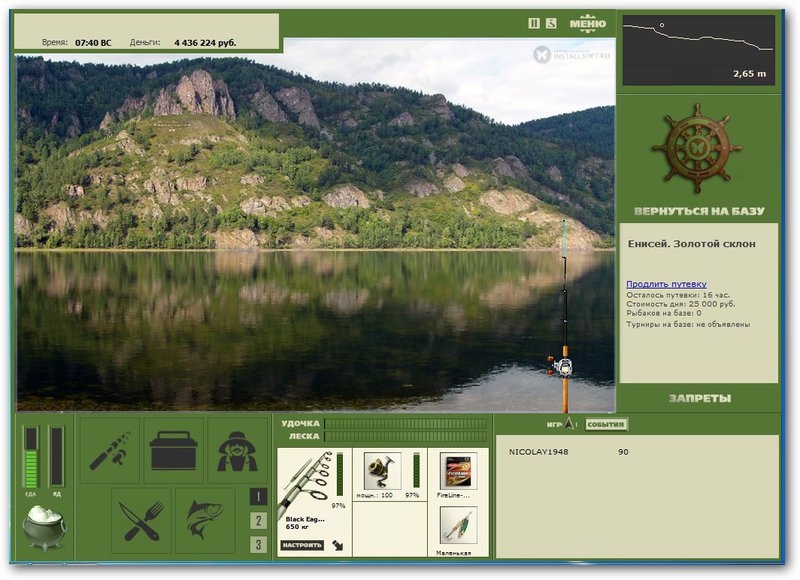Click the rod wear indicator at 97%
Screen dimensions: 800x580
pyautogui.click(x=340, y=474)
